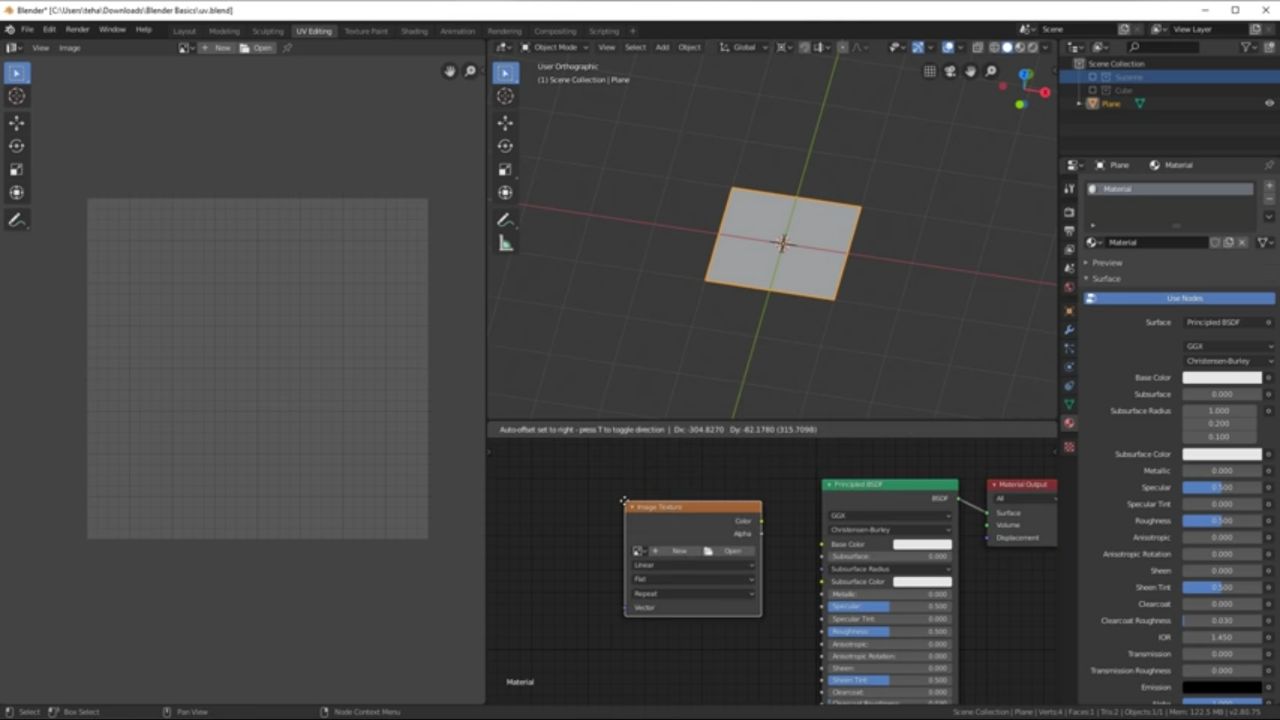Toggle orthographic grid view icon in viewport

930,71
